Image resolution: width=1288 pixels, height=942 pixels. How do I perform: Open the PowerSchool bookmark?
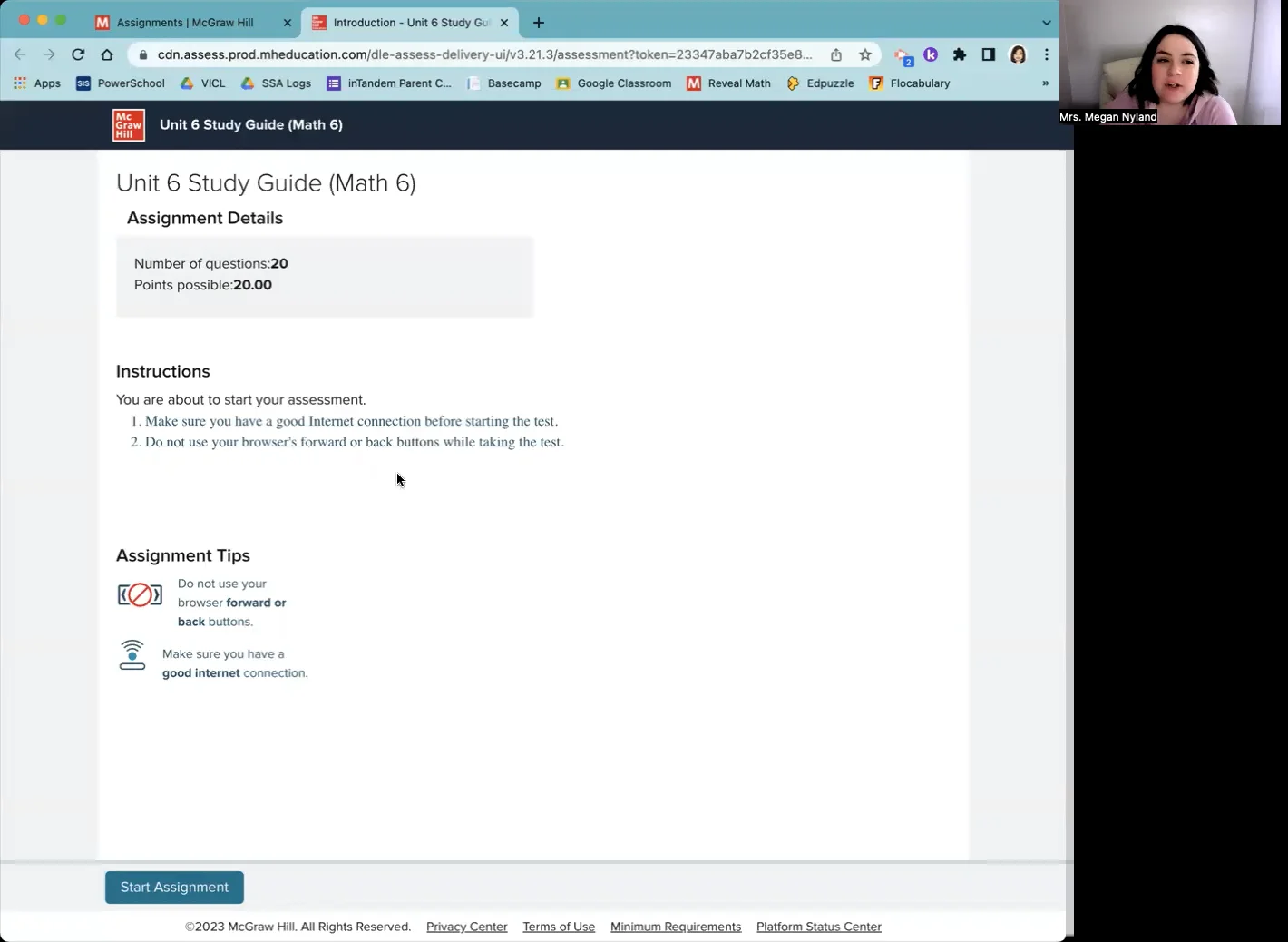(121, 83)
